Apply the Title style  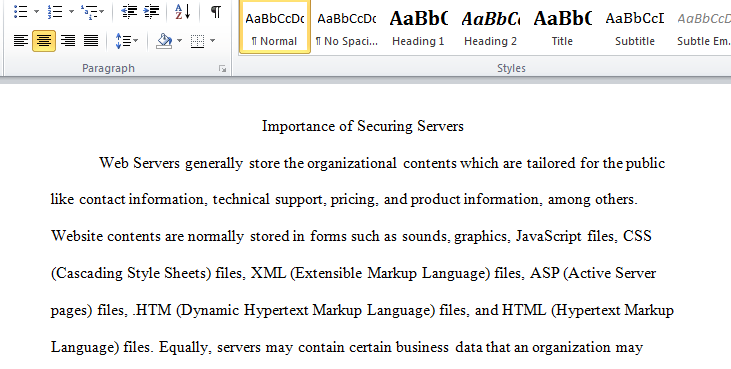pyautogui.click(x=562, y=27)
